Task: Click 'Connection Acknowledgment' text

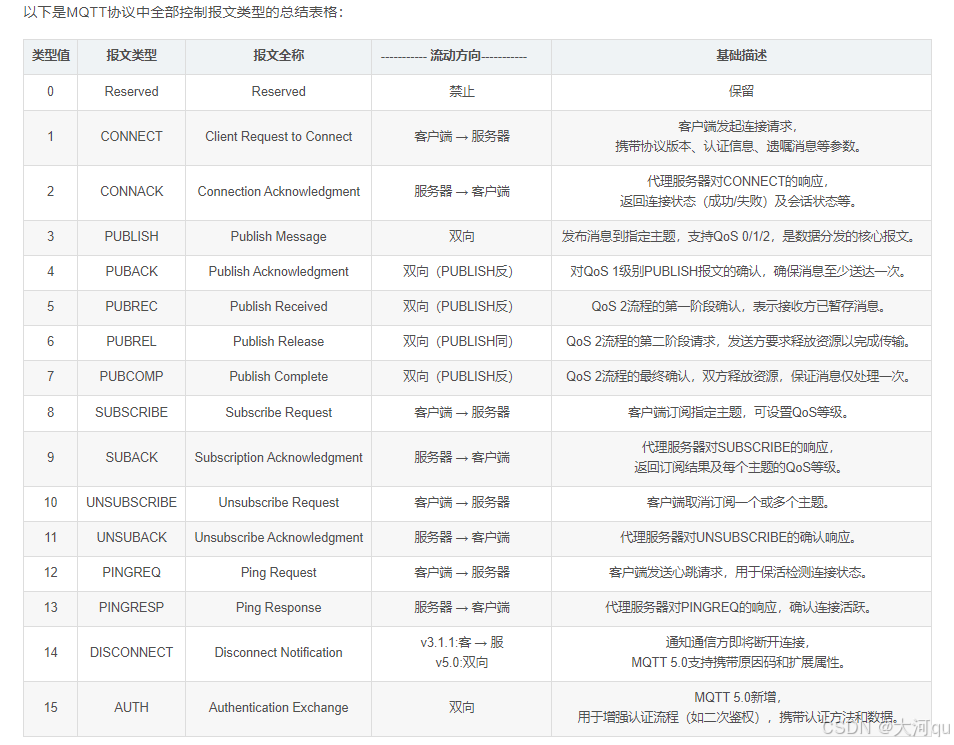Action: tap(279, 191)
